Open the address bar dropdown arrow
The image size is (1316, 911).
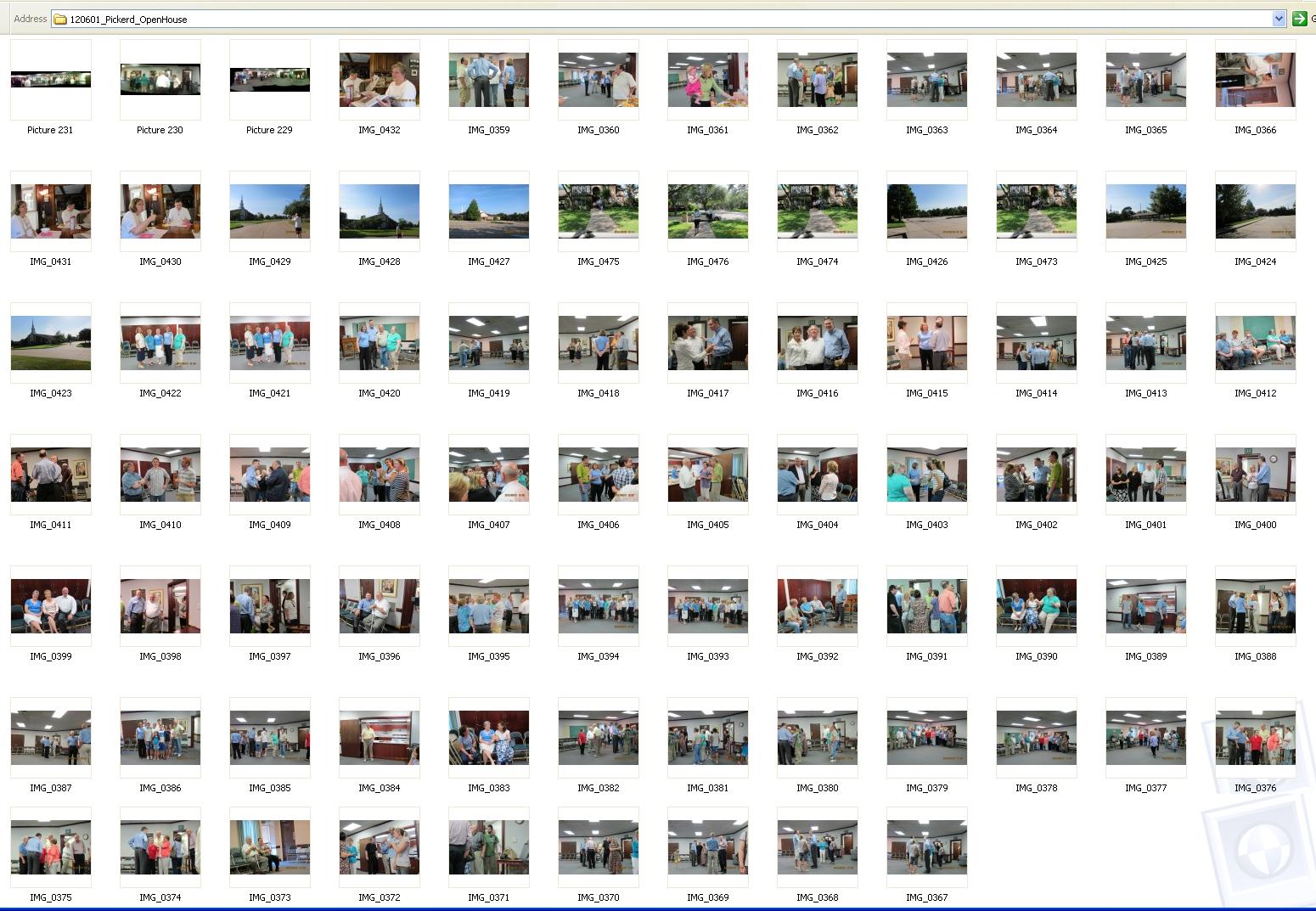coord(1279,19)
